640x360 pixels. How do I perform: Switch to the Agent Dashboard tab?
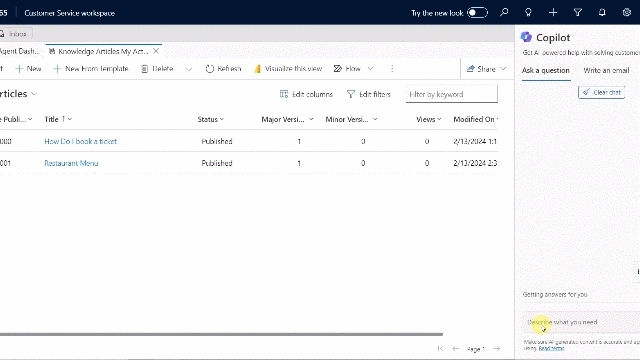[20, 51]
